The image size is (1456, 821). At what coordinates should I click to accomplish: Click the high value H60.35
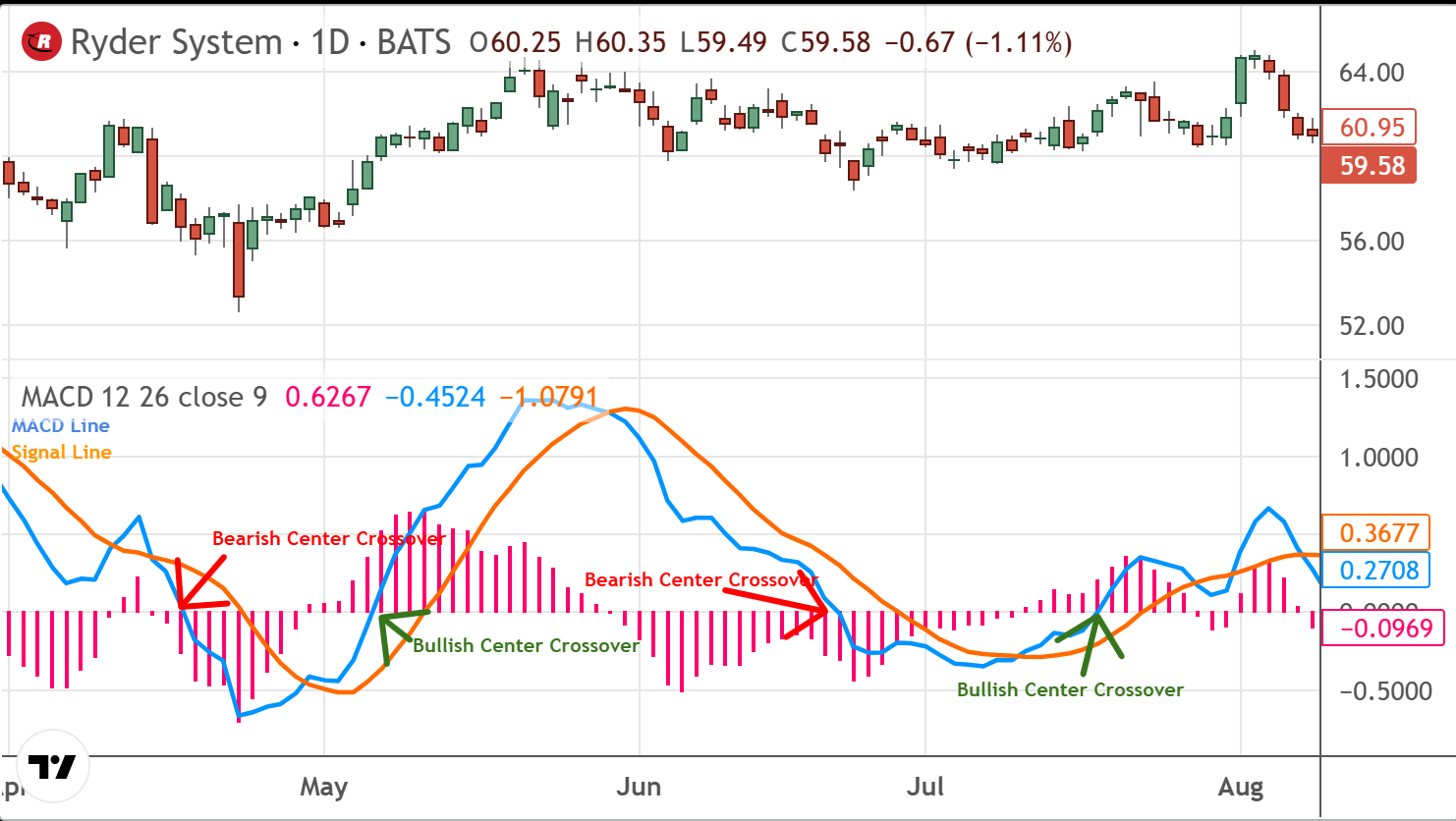pos(620,42)
